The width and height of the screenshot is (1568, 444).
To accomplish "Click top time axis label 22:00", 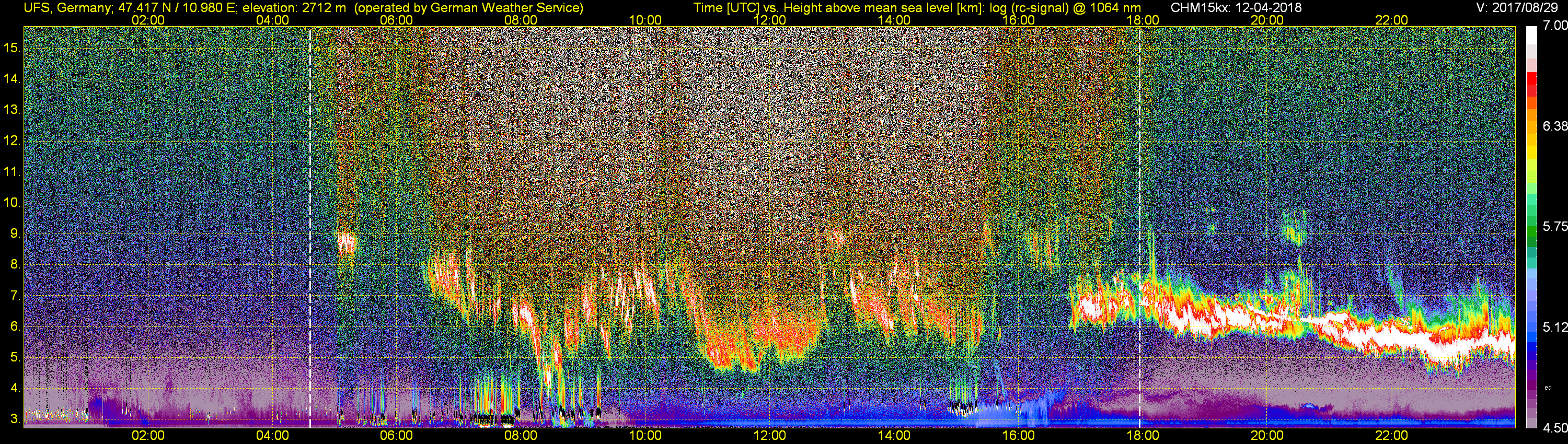I will [1391, 20].
